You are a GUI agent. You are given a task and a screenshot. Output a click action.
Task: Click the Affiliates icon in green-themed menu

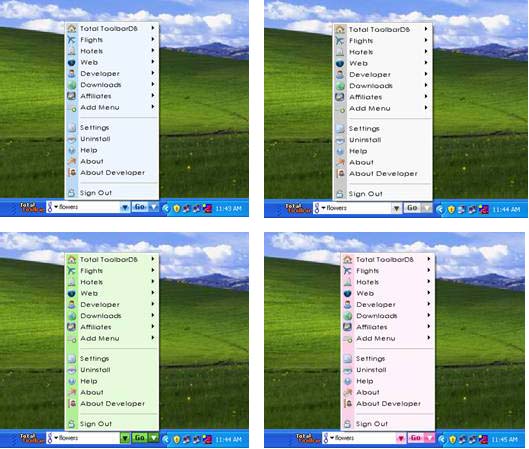click(x=72, y=327)
